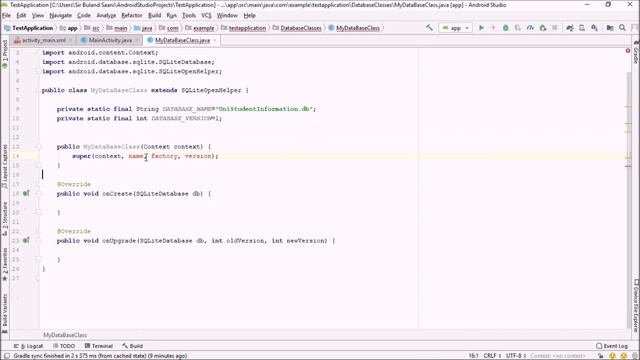Collapse the constructor fold marker in gutter
The image size is (640, 360).
(x=40, y=147)
